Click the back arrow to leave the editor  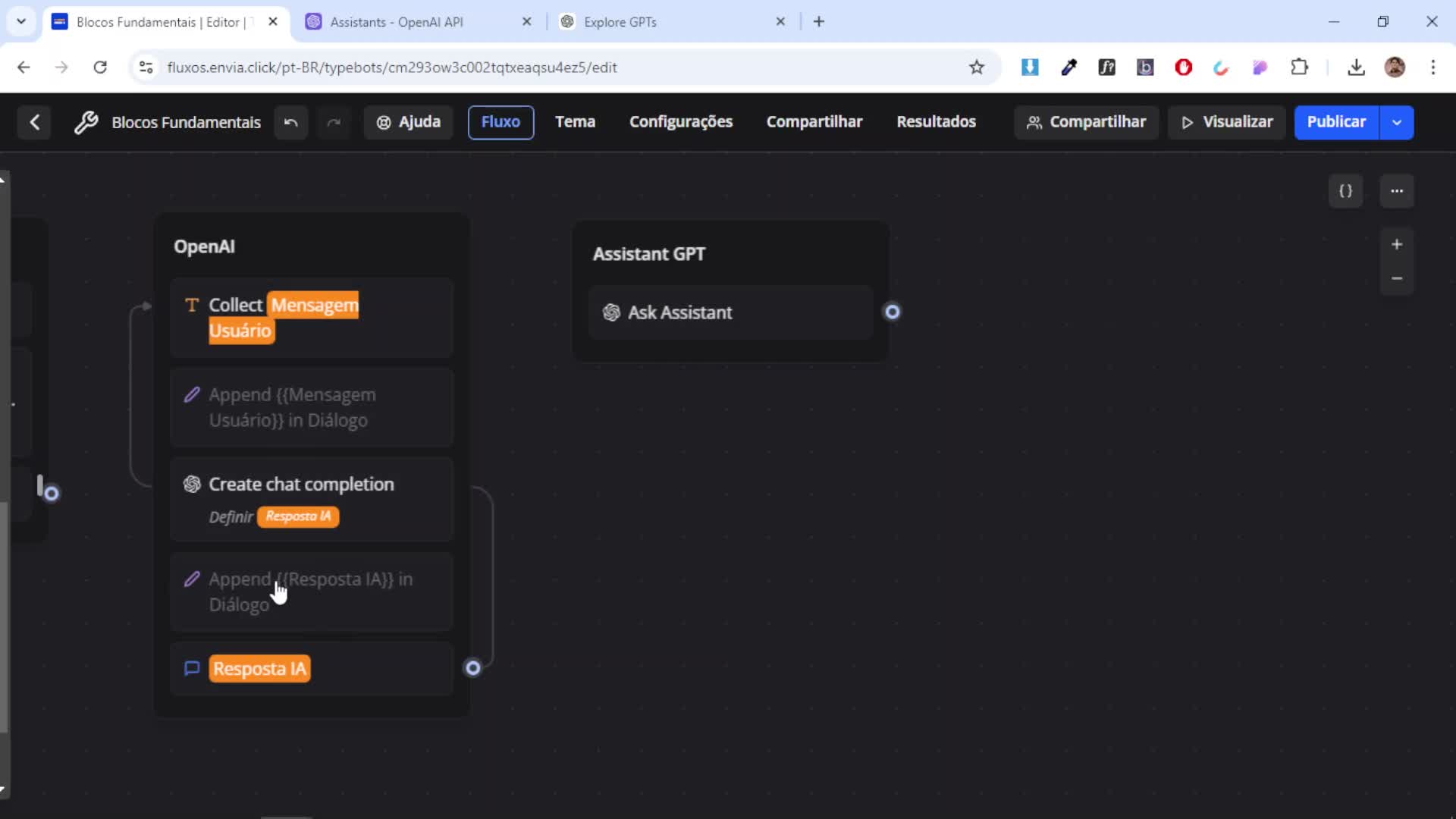[34, 122]
